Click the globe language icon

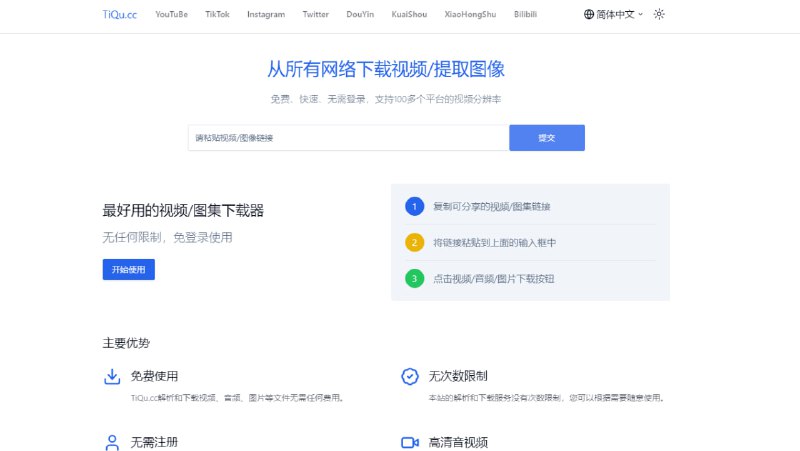click(588, 15)
